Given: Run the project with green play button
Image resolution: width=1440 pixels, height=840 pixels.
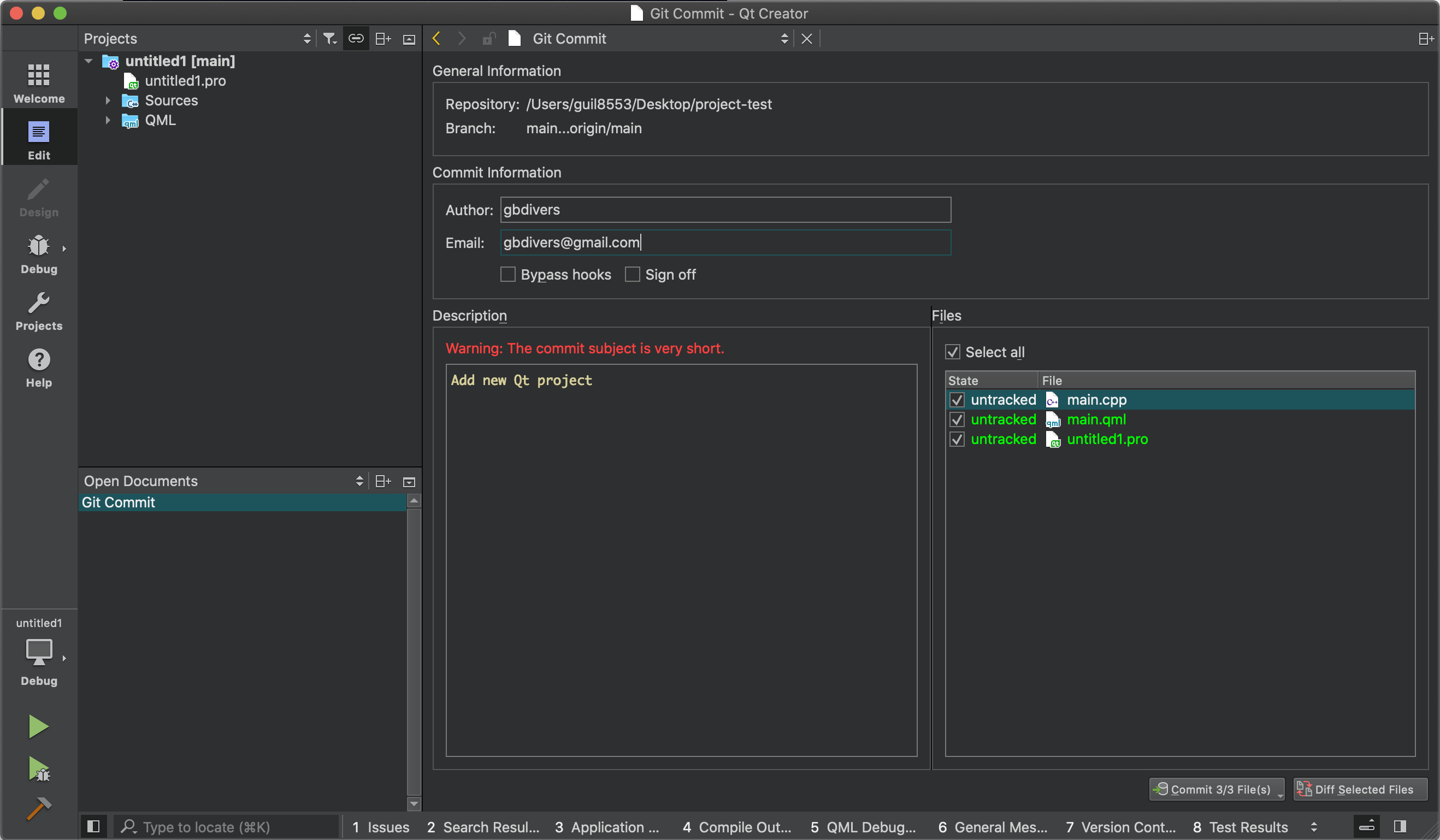Looking at the screenshot, I should 38,727.
